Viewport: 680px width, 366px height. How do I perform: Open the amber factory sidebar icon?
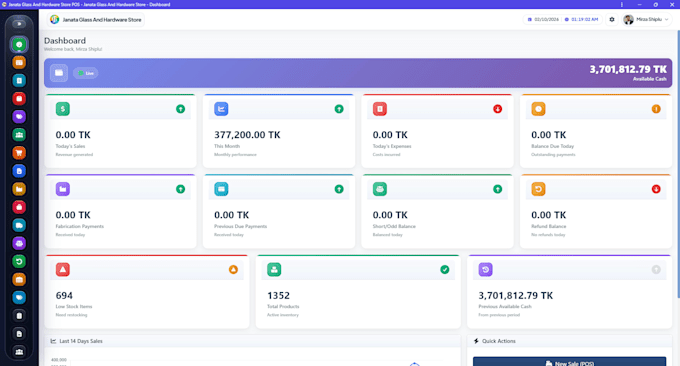point(19,189)
